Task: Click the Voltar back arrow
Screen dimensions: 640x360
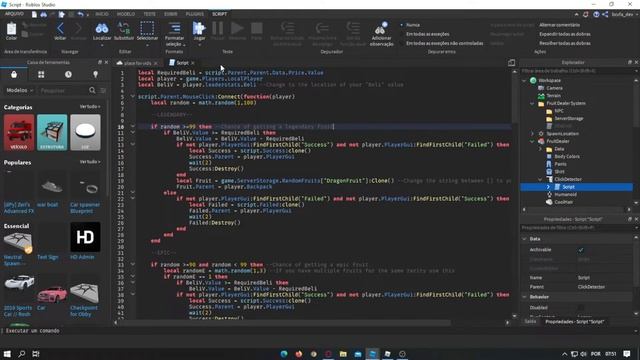Action: 60,28
